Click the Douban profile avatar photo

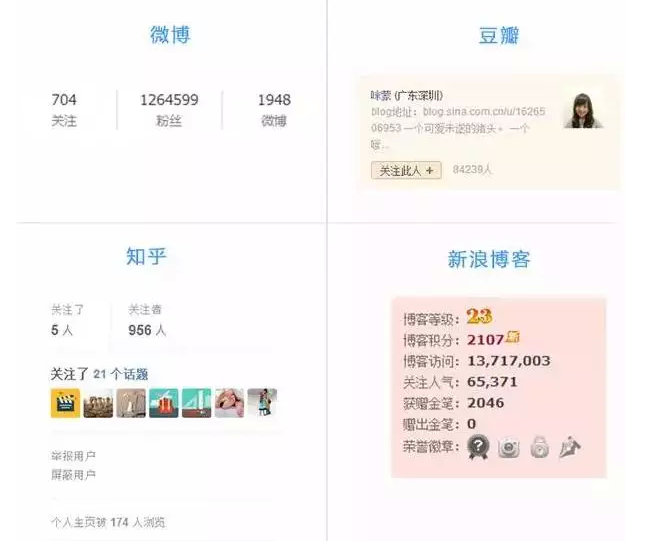[x=583, y=110]
